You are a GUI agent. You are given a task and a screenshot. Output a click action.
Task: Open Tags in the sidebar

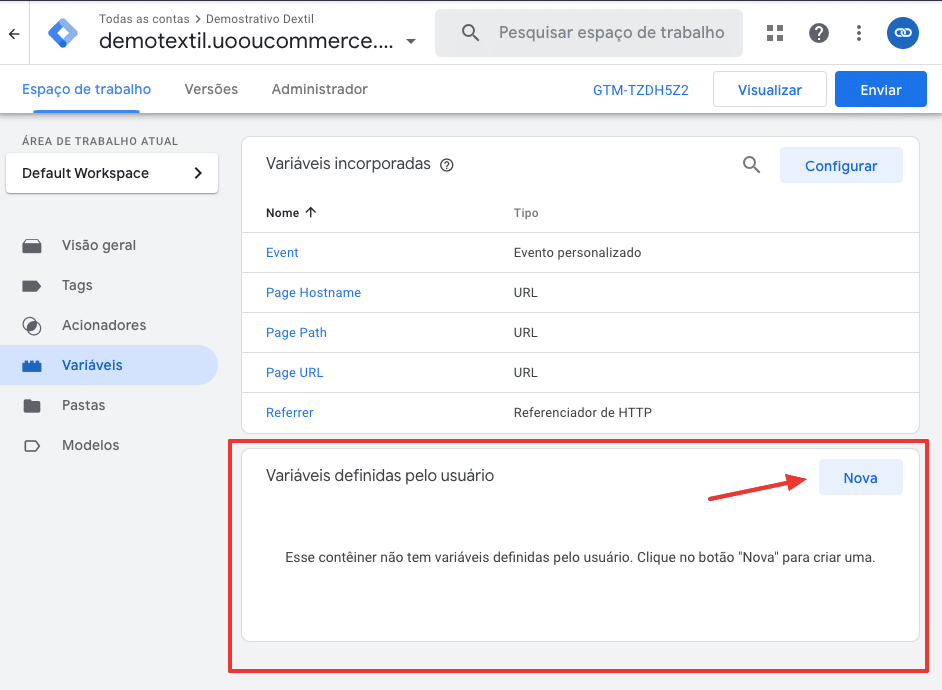click(77, 285)
